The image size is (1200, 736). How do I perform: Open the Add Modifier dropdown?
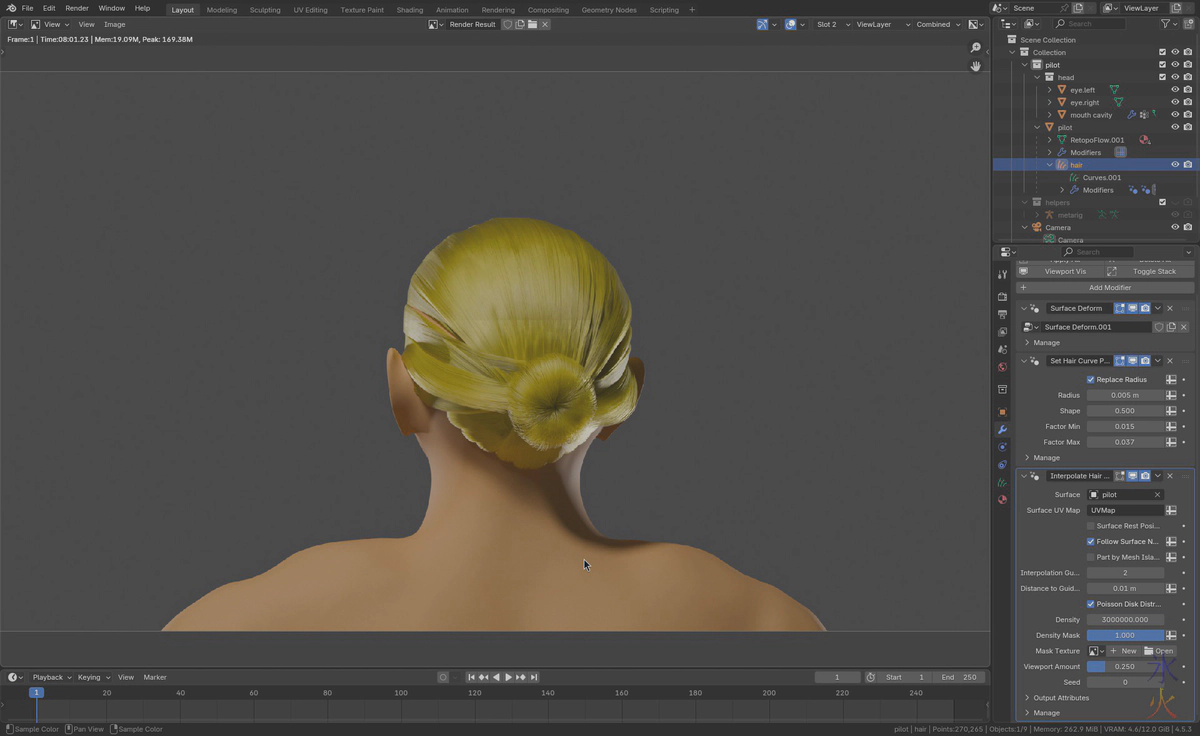[1109, 287]
